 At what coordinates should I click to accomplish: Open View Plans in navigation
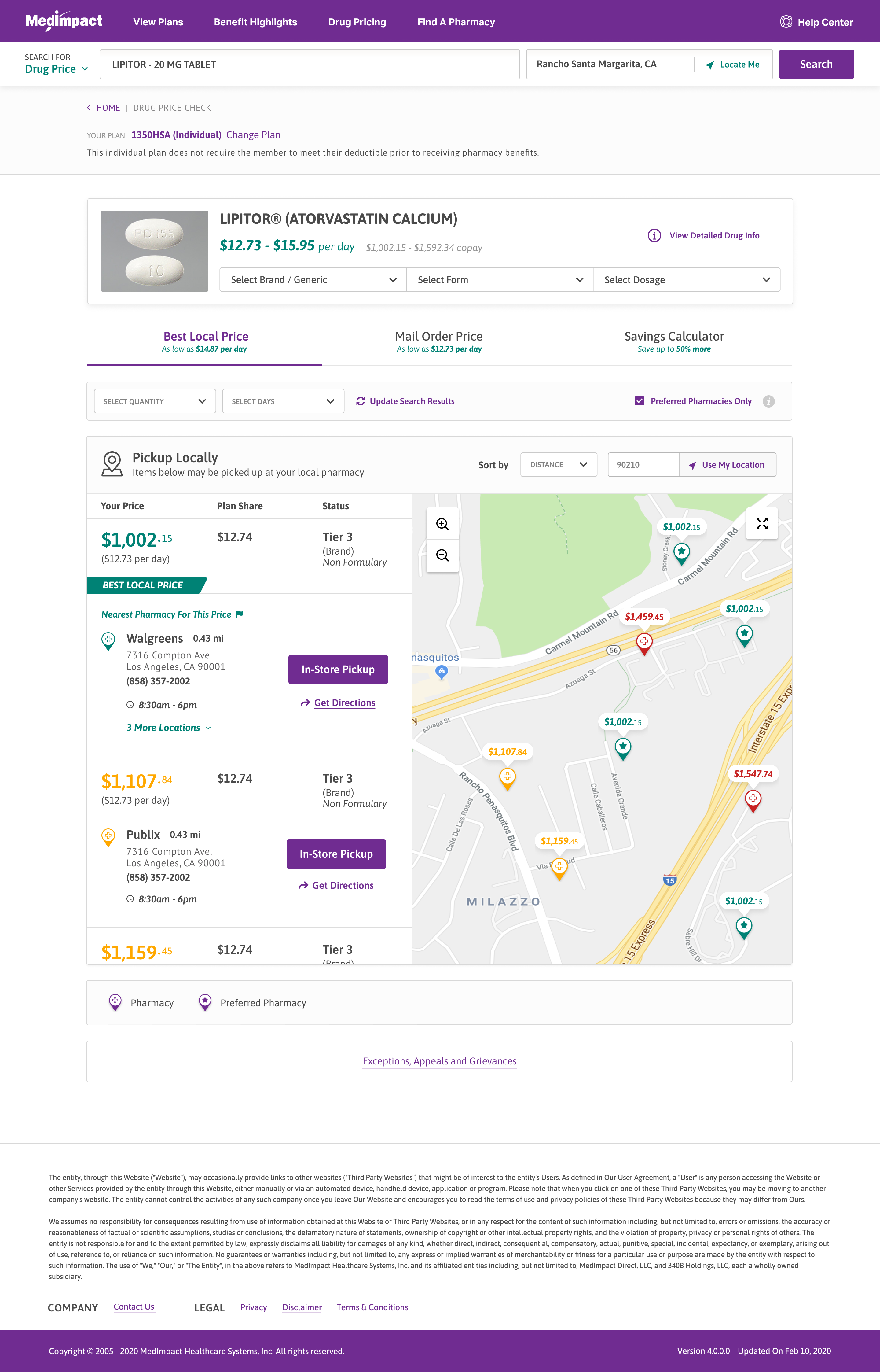point(158,22)
